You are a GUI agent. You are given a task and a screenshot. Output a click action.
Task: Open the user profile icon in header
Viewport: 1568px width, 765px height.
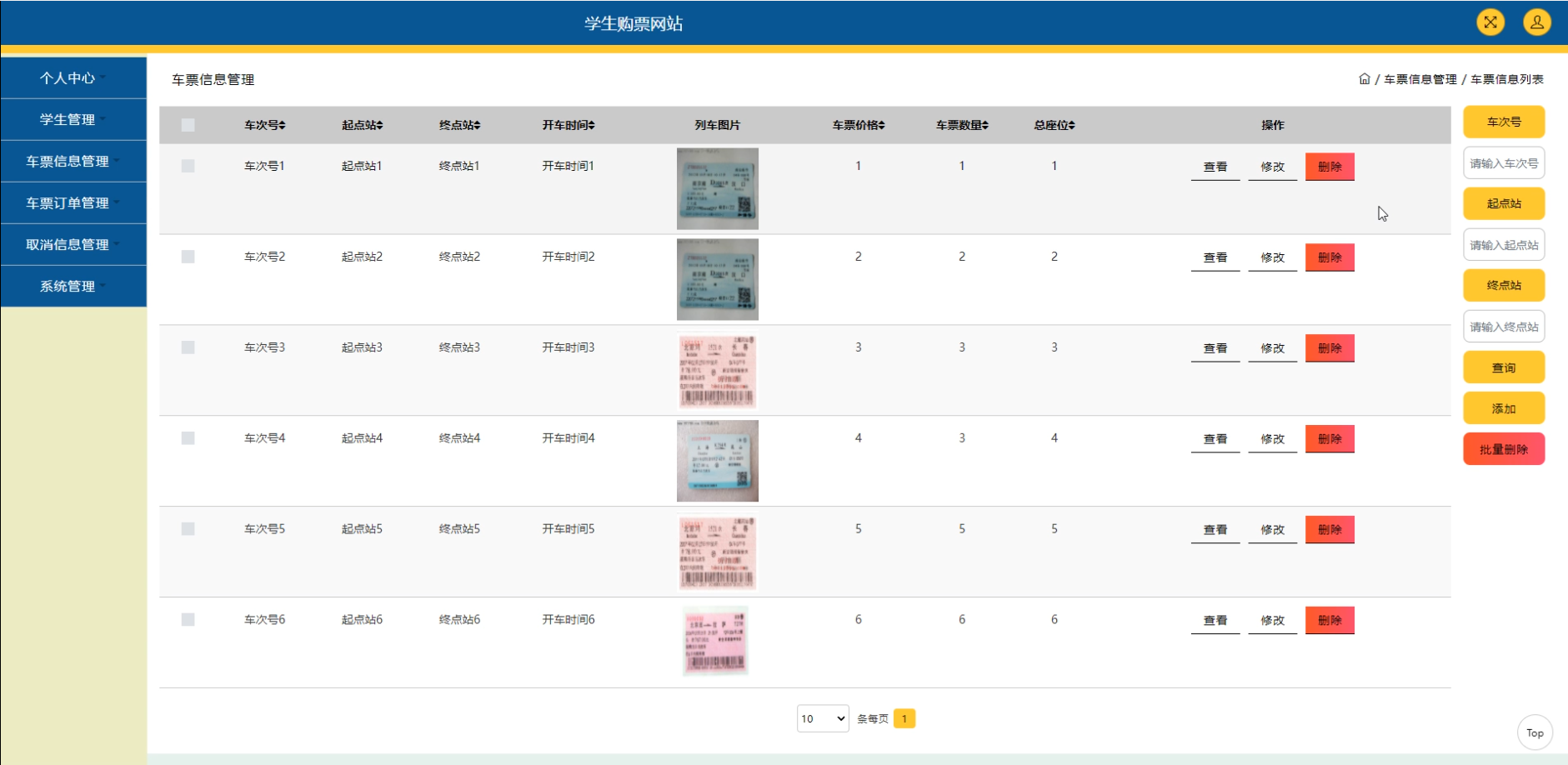(1537, 22)
